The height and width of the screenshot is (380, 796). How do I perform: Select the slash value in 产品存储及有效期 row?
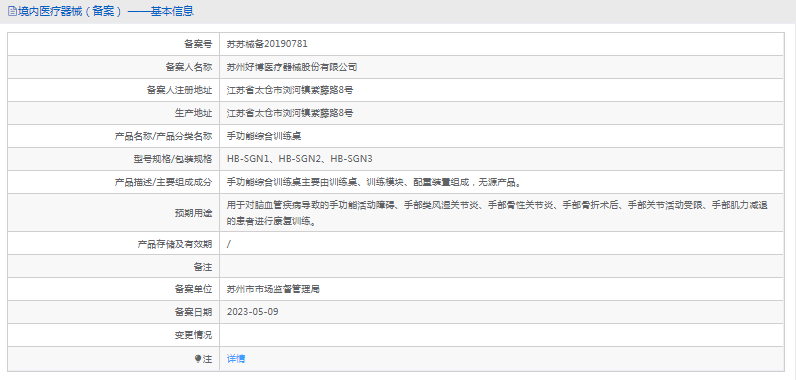point(229,244)
